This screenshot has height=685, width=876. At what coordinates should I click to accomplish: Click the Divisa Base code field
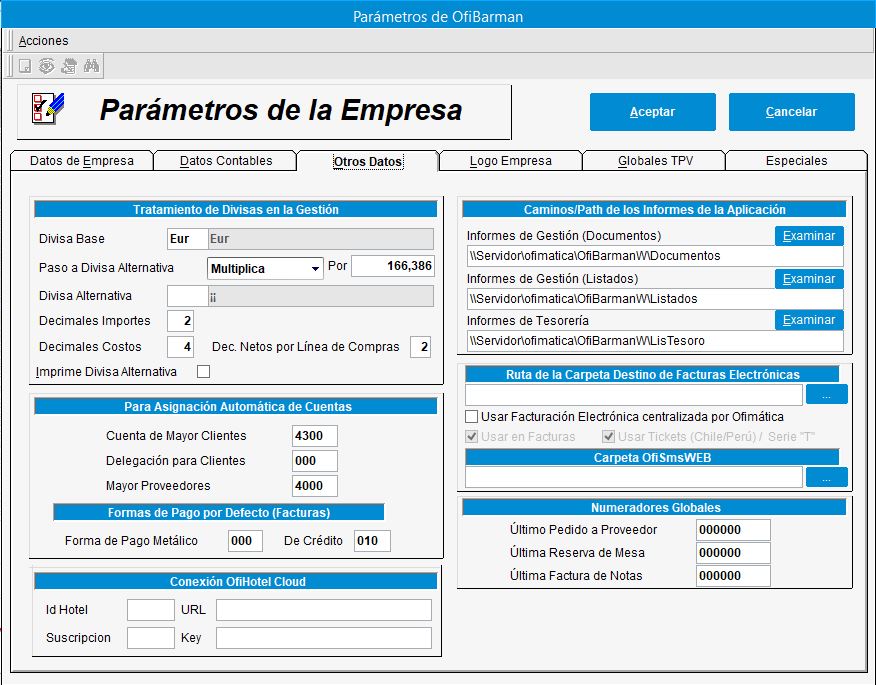pos(187,239)
